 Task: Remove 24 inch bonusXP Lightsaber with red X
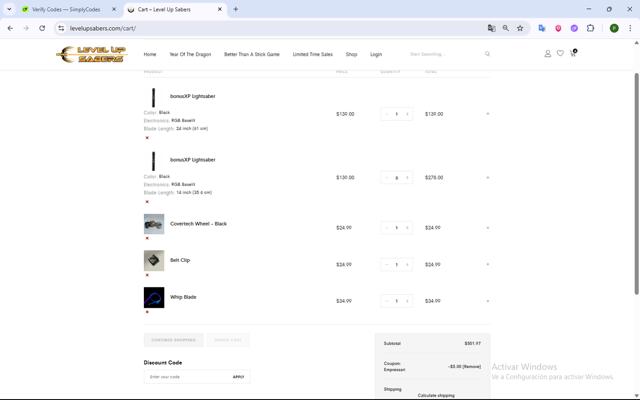(147, 138)
